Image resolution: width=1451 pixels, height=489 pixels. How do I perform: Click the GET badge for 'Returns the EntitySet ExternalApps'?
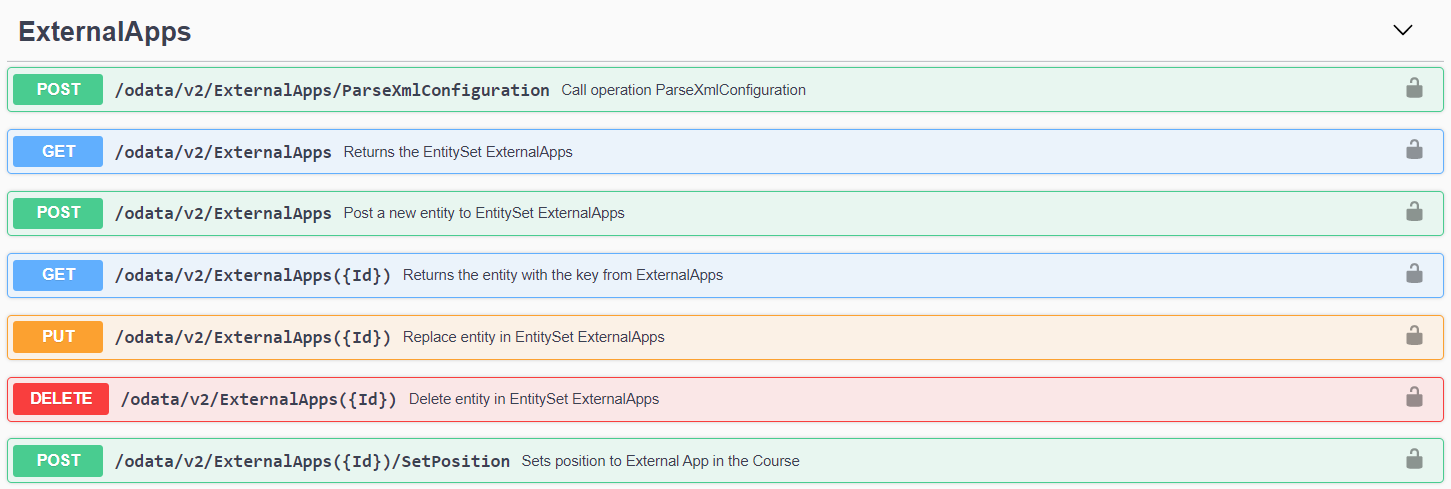pyautogui.click(x=58, y=151)
